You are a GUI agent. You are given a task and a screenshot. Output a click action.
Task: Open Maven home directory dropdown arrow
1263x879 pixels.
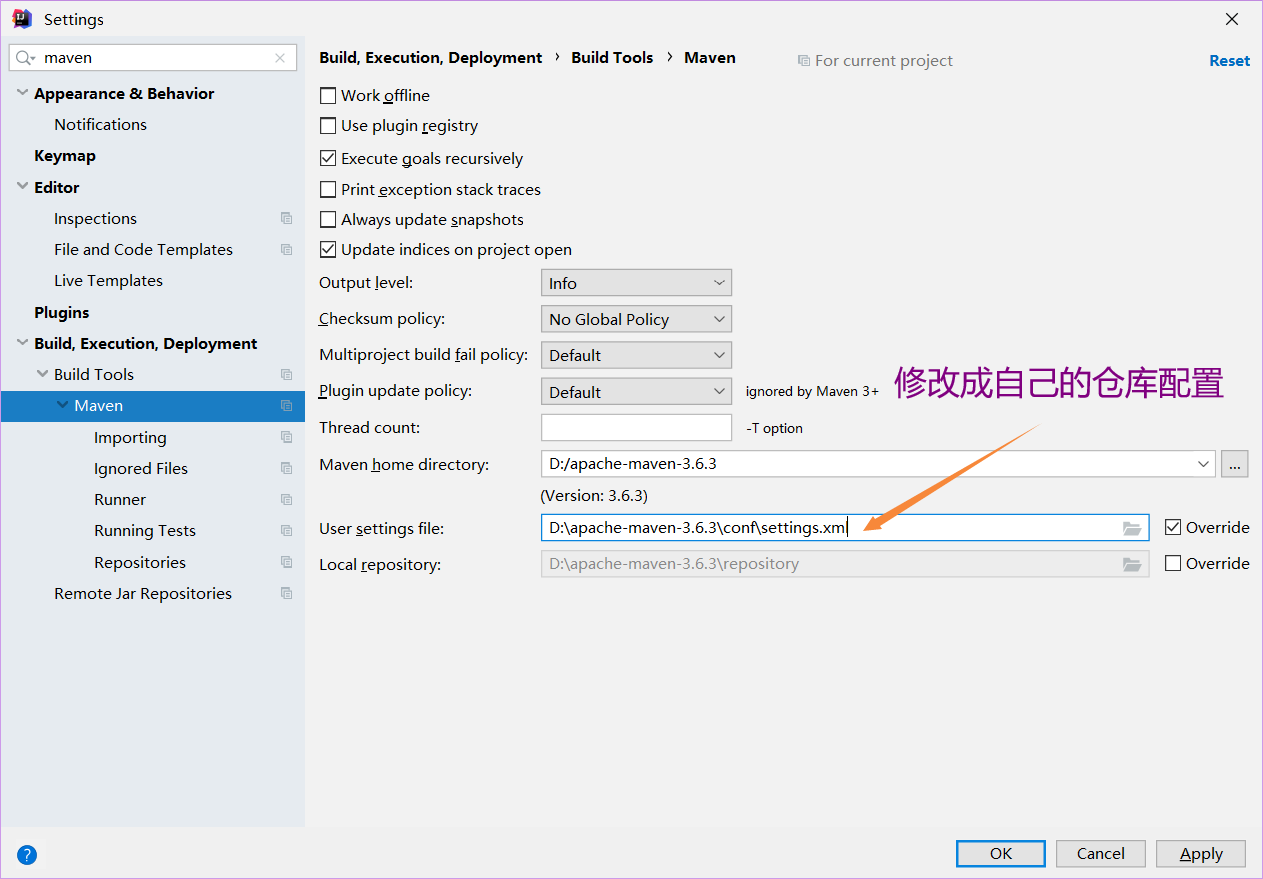[x=1203, y=464]
